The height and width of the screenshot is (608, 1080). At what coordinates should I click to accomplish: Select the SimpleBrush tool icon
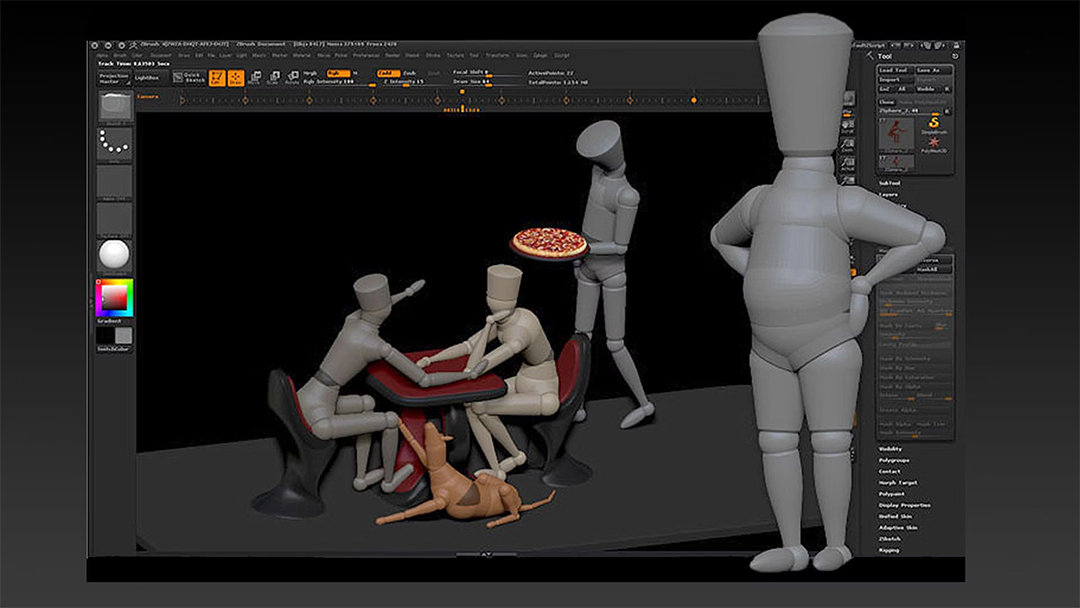coord(935,125)
